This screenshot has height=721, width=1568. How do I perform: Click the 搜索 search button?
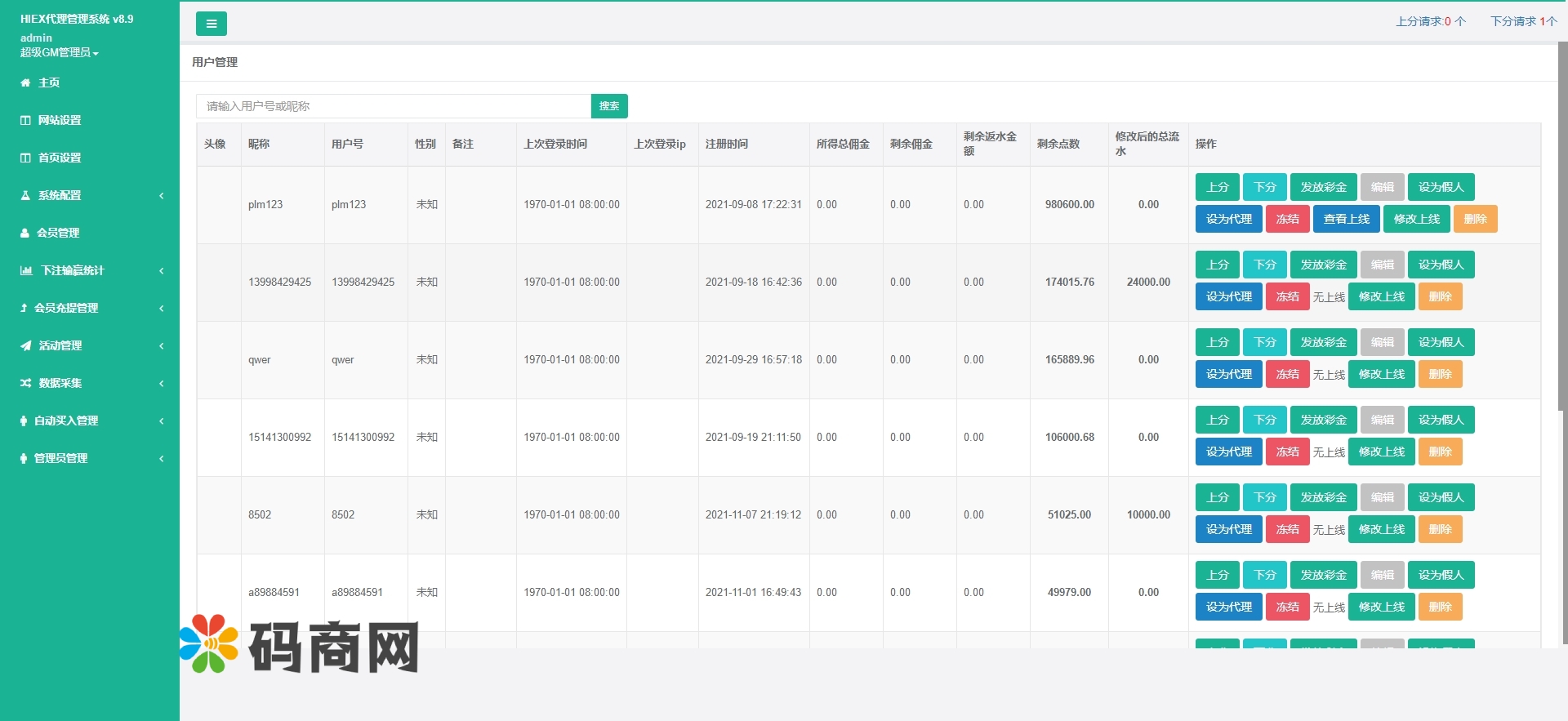tap(609, 106)
